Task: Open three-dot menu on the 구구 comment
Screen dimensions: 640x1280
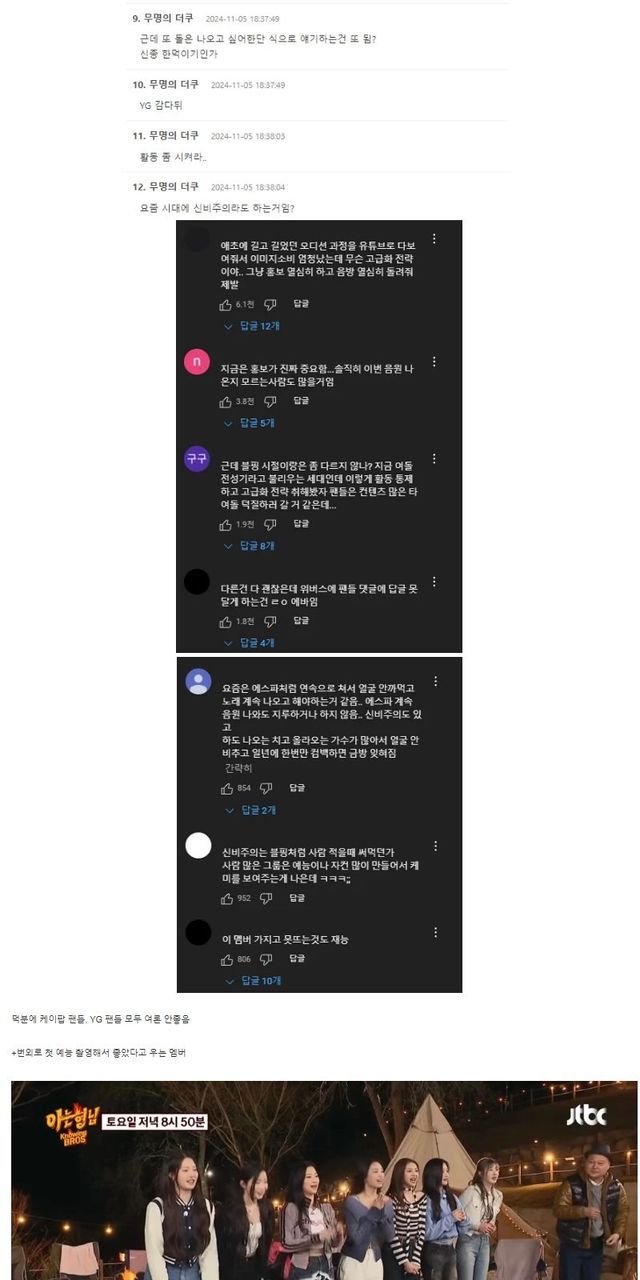Action: [434, 459]
